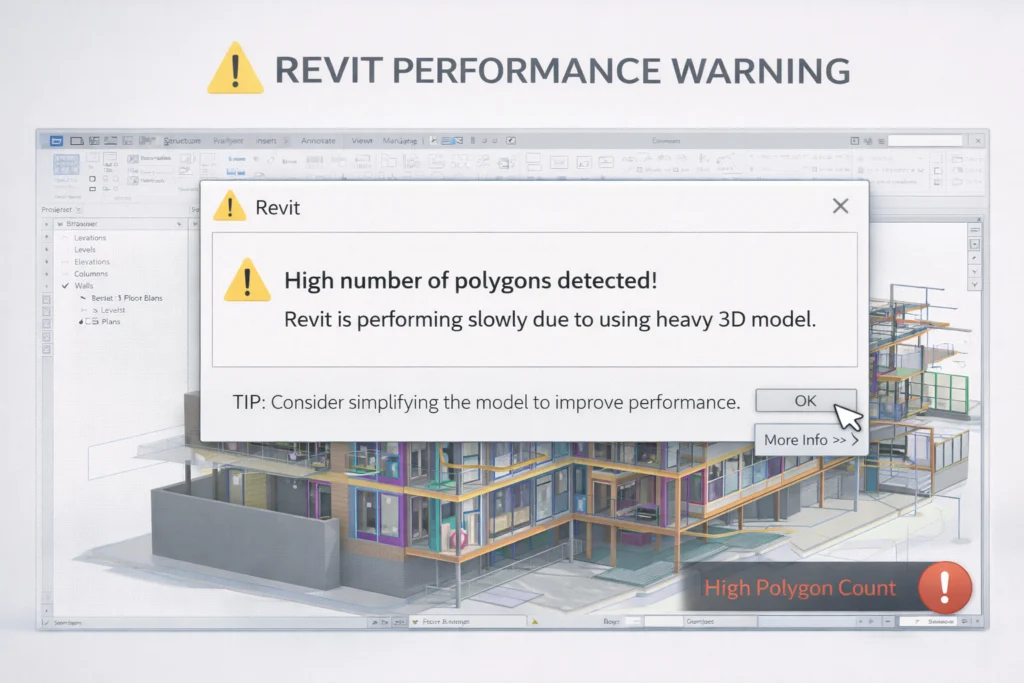This screenshot has width=1024, height=683.
Task: Click the Project Browser icon above the tree
Action: point(62,222)
